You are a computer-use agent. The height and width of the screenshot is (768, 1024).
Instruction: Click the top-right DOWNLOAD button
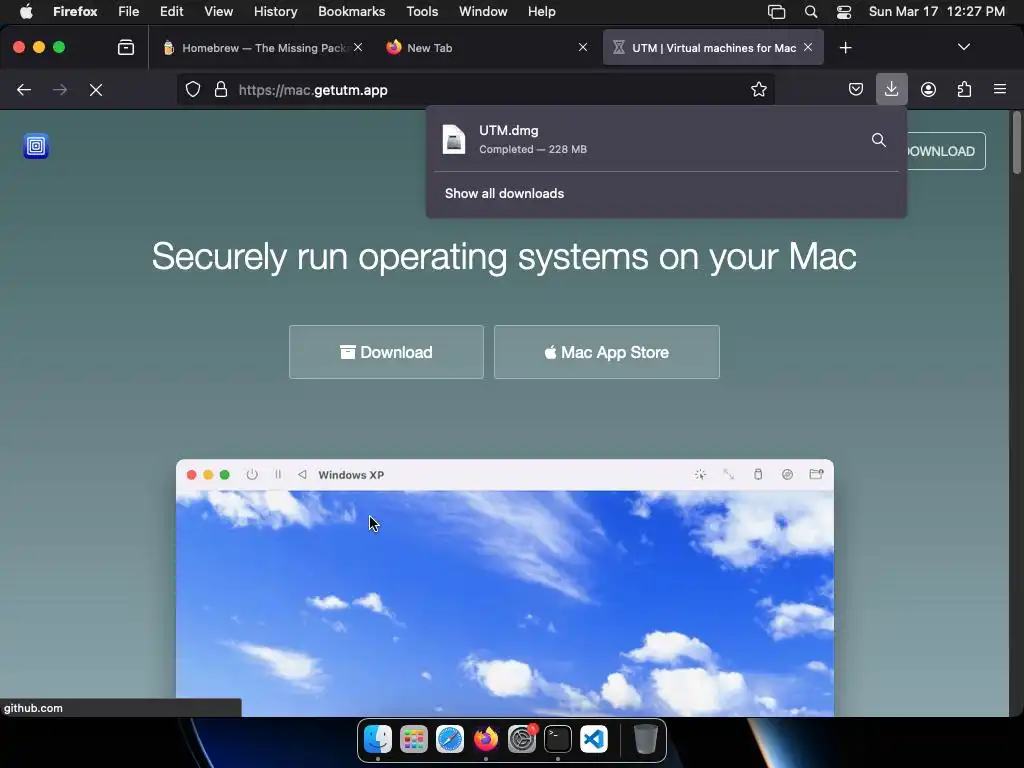(945, 151)
